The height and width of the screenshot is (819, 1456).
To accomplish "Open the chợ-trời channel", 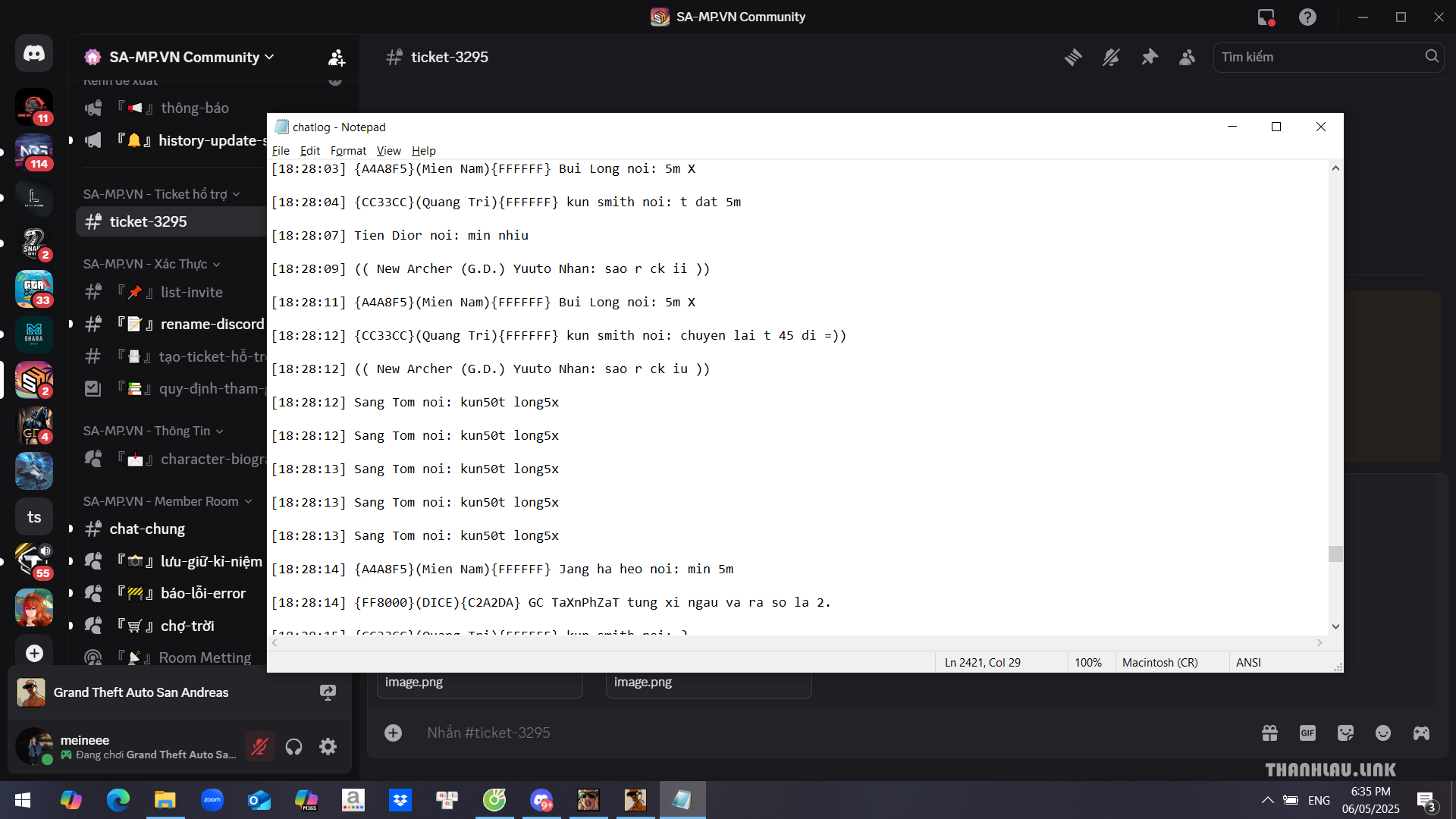I will [171, 626].
